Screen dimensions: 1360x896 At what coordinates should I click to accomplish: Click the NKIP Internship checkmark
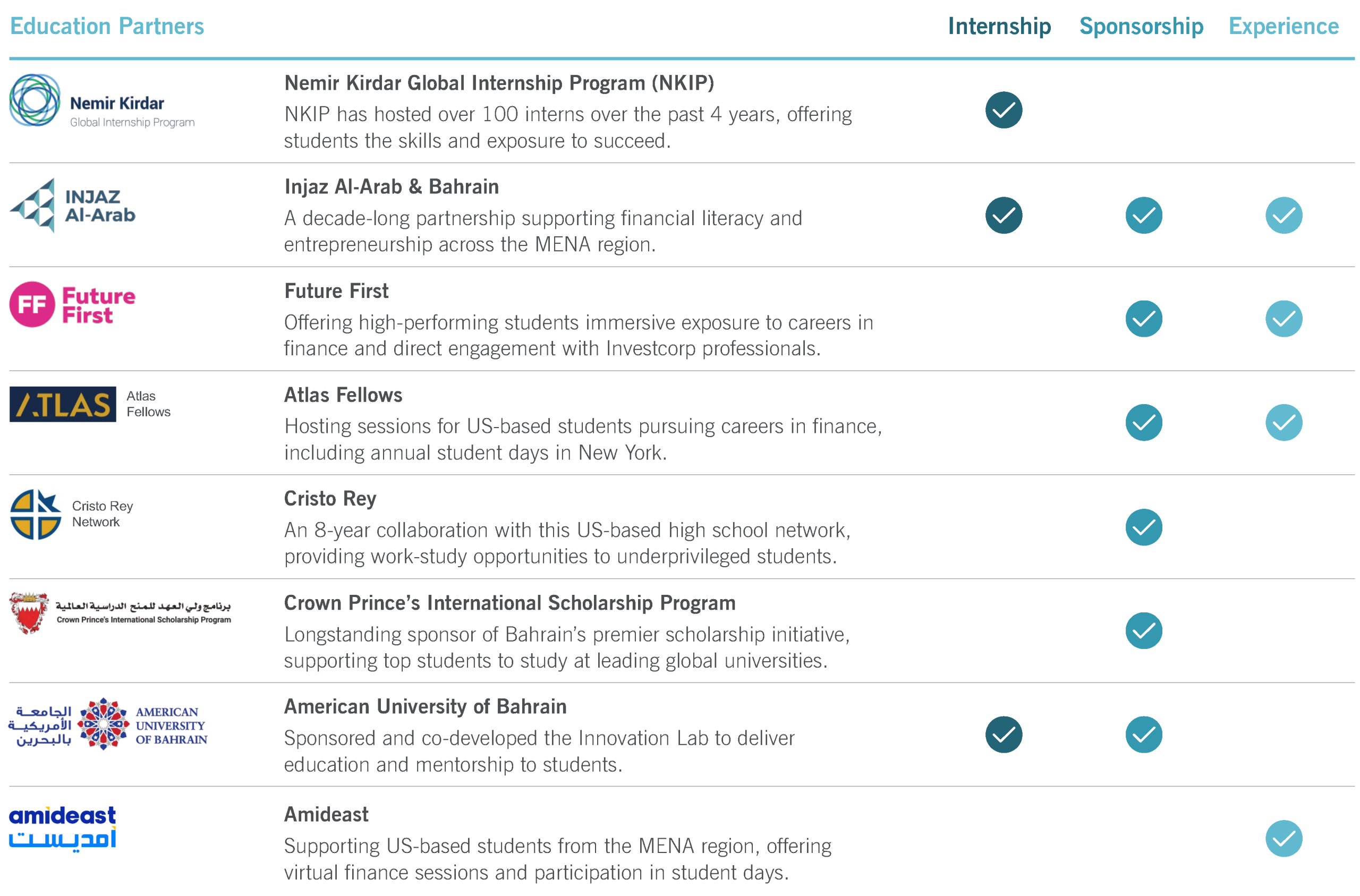(1004, 110)
